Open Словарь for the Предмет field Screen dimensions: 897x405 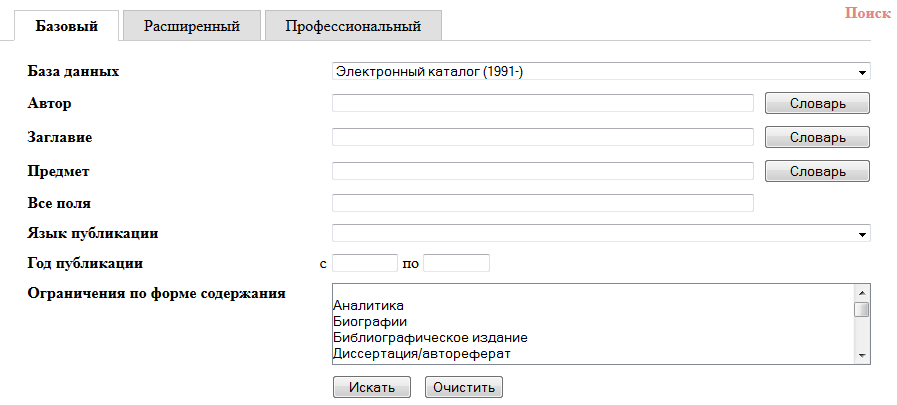coord(817,171)
